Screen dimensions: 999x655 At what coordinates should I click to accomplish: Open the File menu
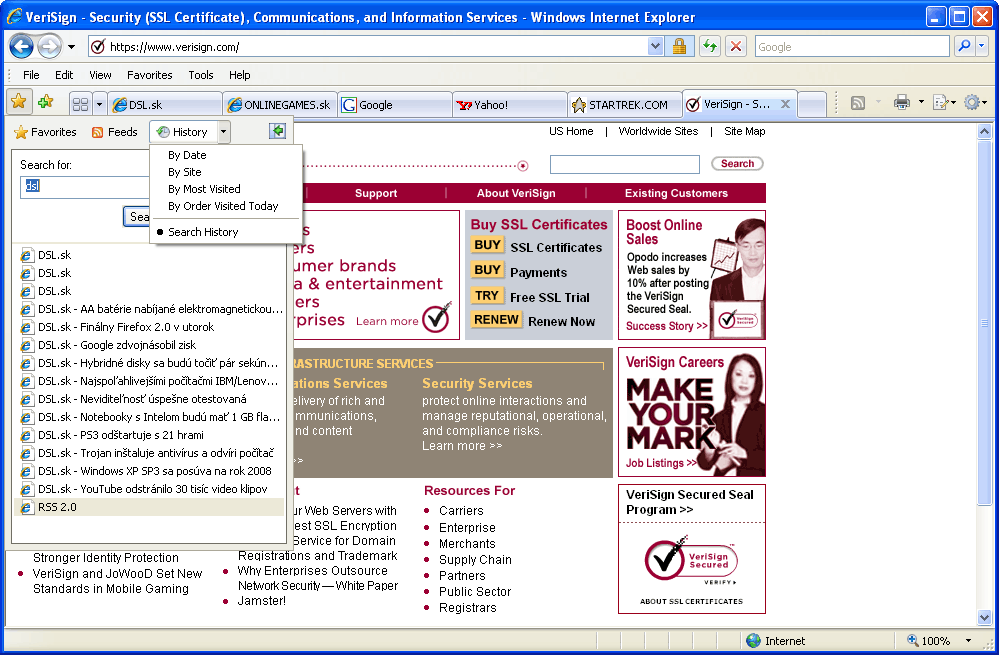click(x=31, y=75)
